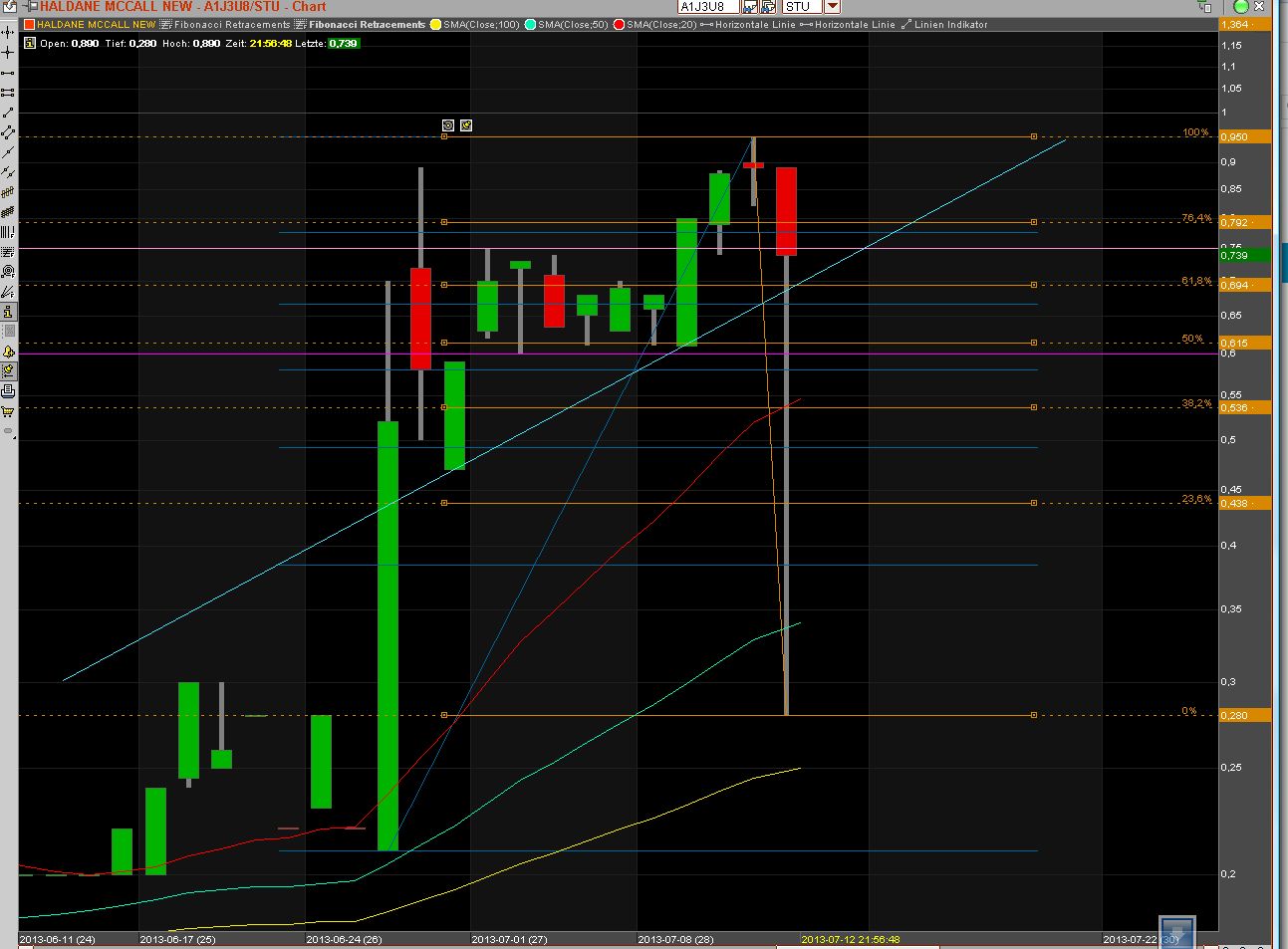Open the alarm bell tool
The height and width of the screenshot is (949, 1288).
8,352
